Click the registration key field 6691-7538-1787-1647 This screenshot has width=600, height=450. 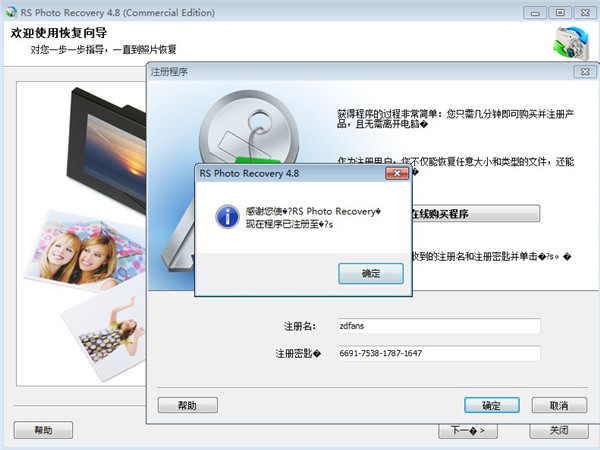point(439,353)
